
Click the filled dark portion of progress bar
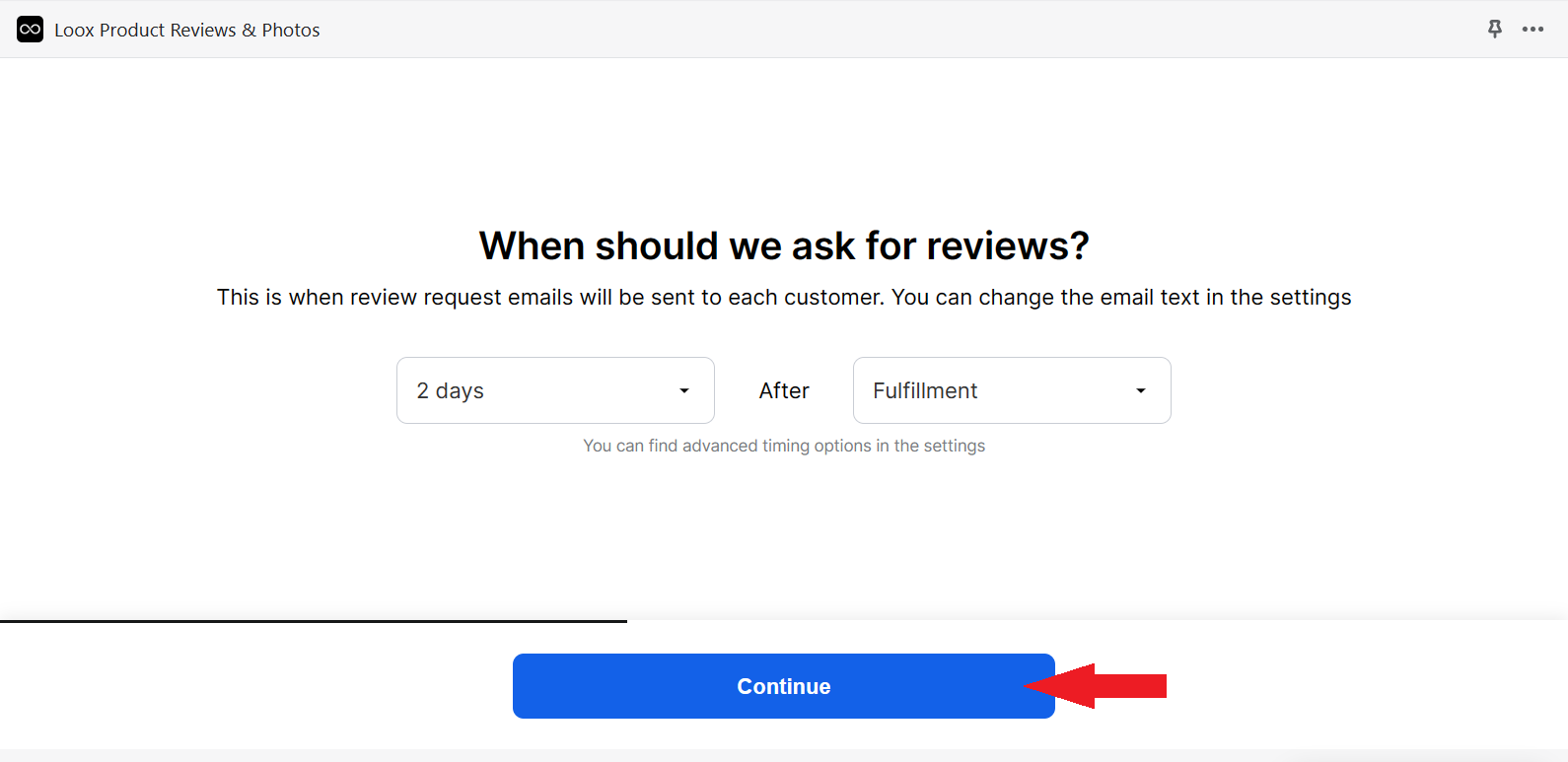pos(314,621)
